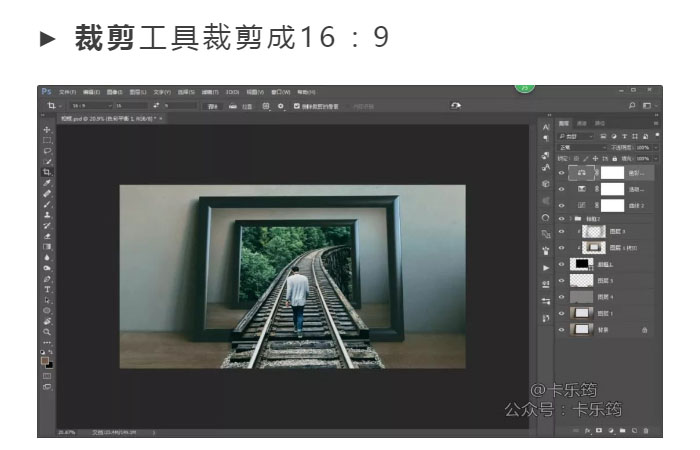Switch to the leftmost tab of the layers panel
The height and width of the screenshot is (450, 700).
(564, 123)
